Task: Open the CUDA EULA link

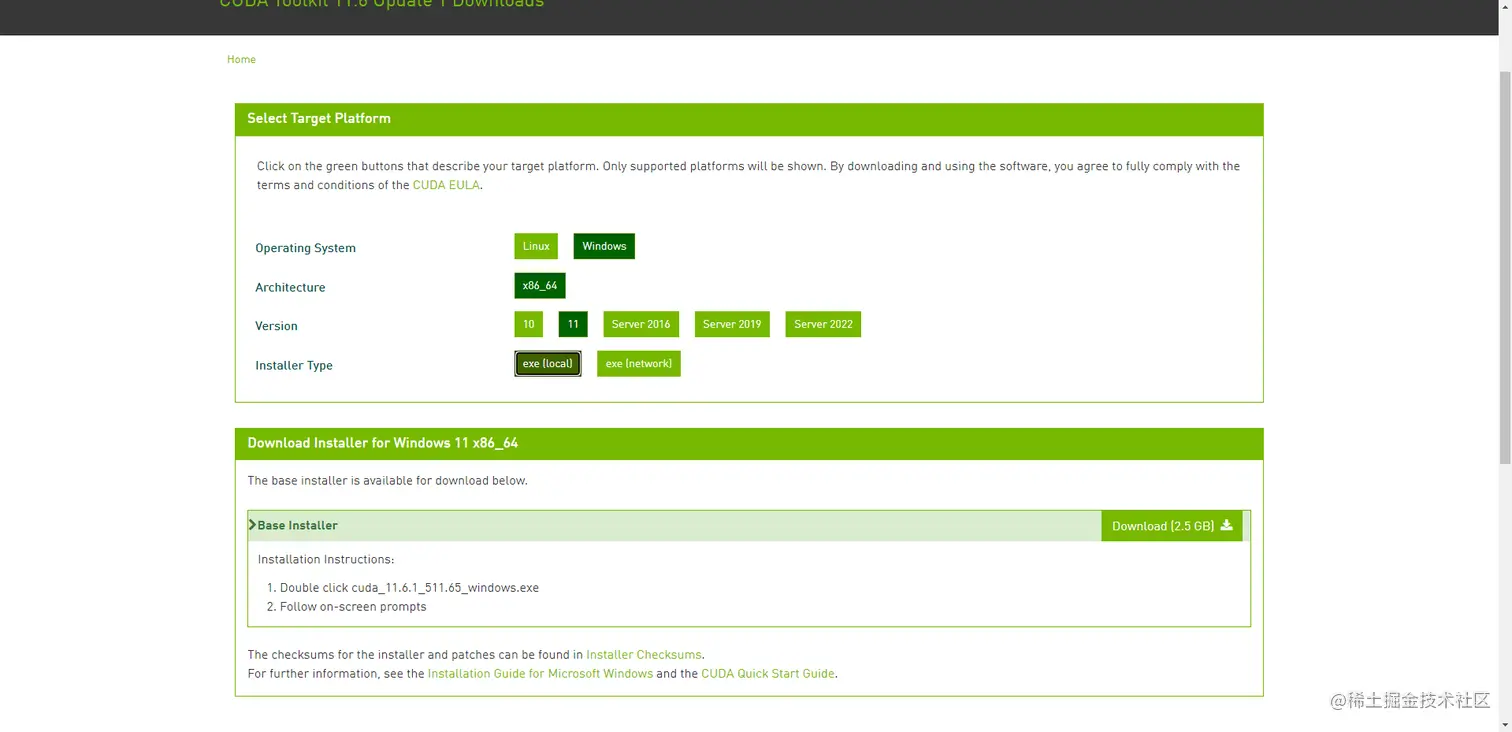Action: tap(446, 185)
